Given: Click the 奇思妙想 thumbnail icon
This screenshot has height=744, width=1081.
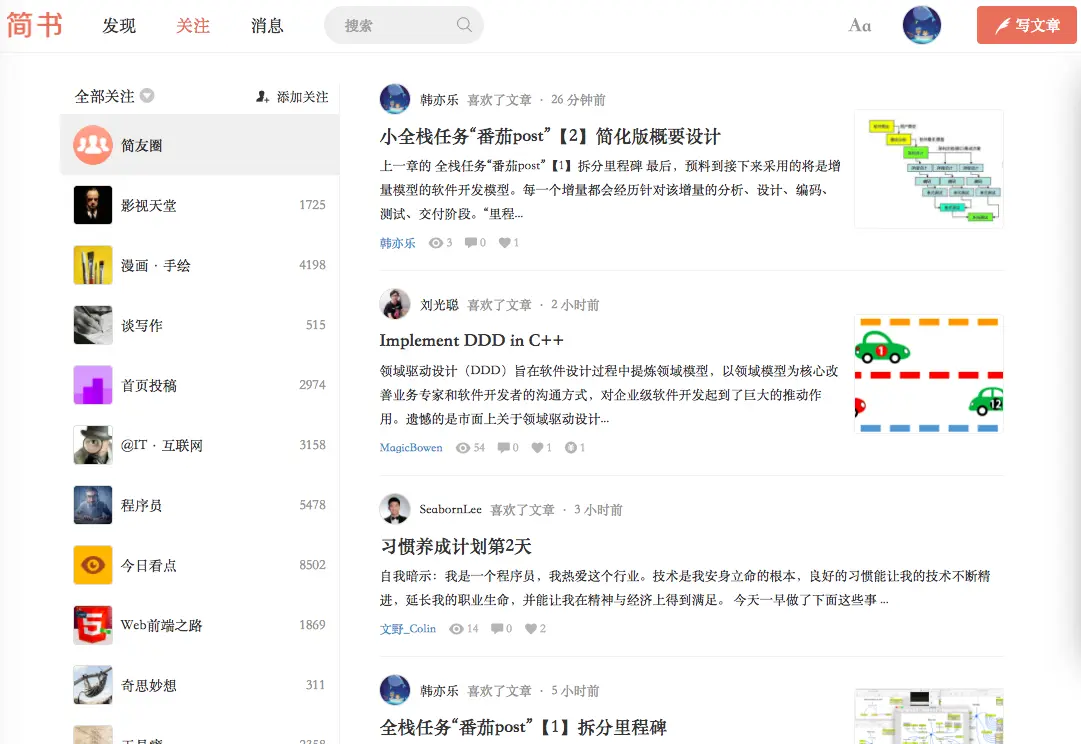Looking at the screenshot, I should pos(93,685).
